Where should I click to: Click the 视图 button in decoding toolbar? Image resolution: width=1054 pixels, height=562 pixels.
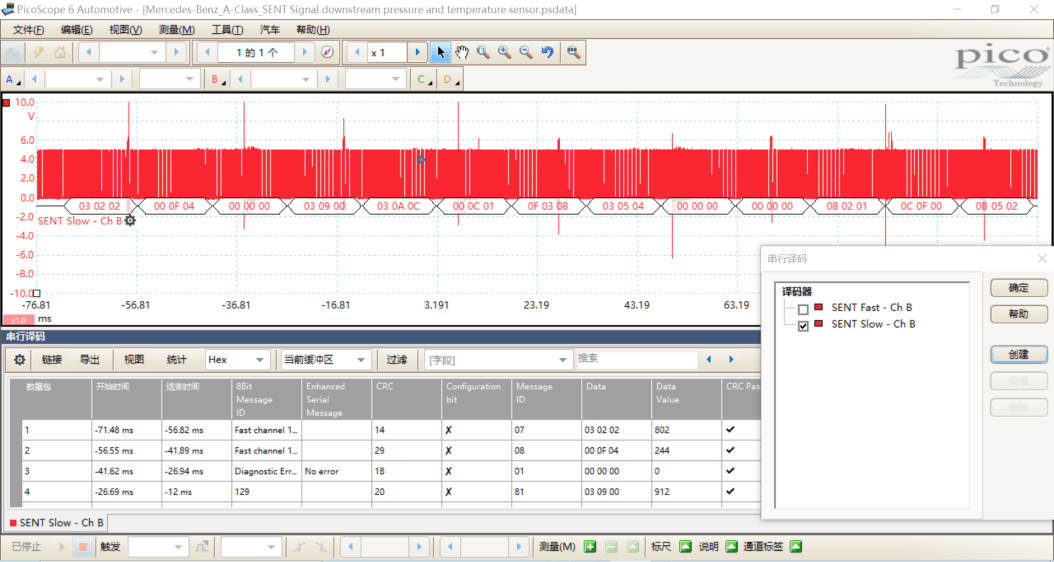134,360
